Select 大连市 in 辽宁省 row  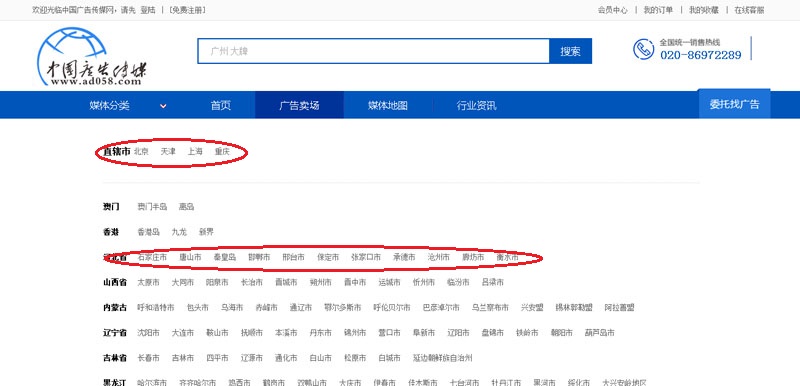tap(183, 333)
